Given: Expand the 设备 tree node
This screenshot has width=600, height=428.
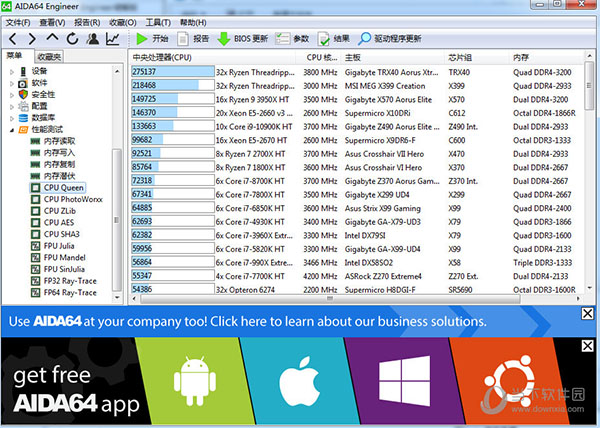Looking at the screenshot, I should point(12,72).
